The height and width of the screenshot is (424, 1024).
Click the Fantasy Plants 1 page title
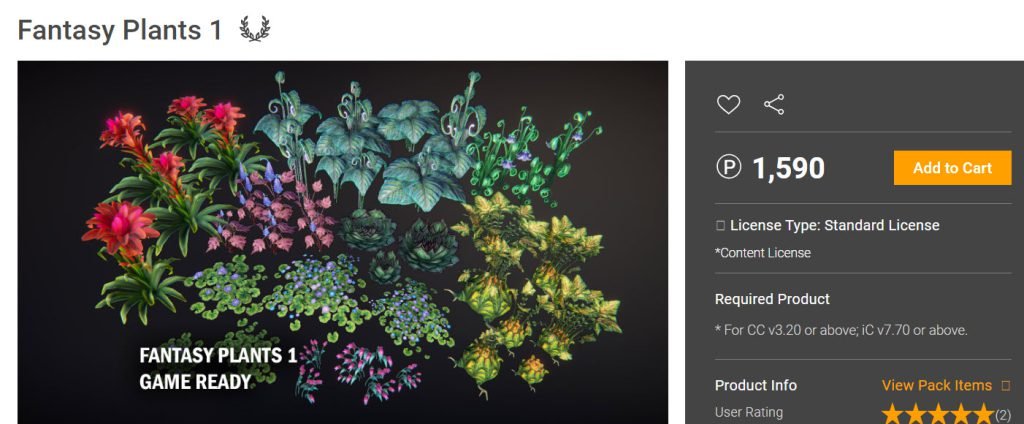pyautogui.click(x=120, y=30)
